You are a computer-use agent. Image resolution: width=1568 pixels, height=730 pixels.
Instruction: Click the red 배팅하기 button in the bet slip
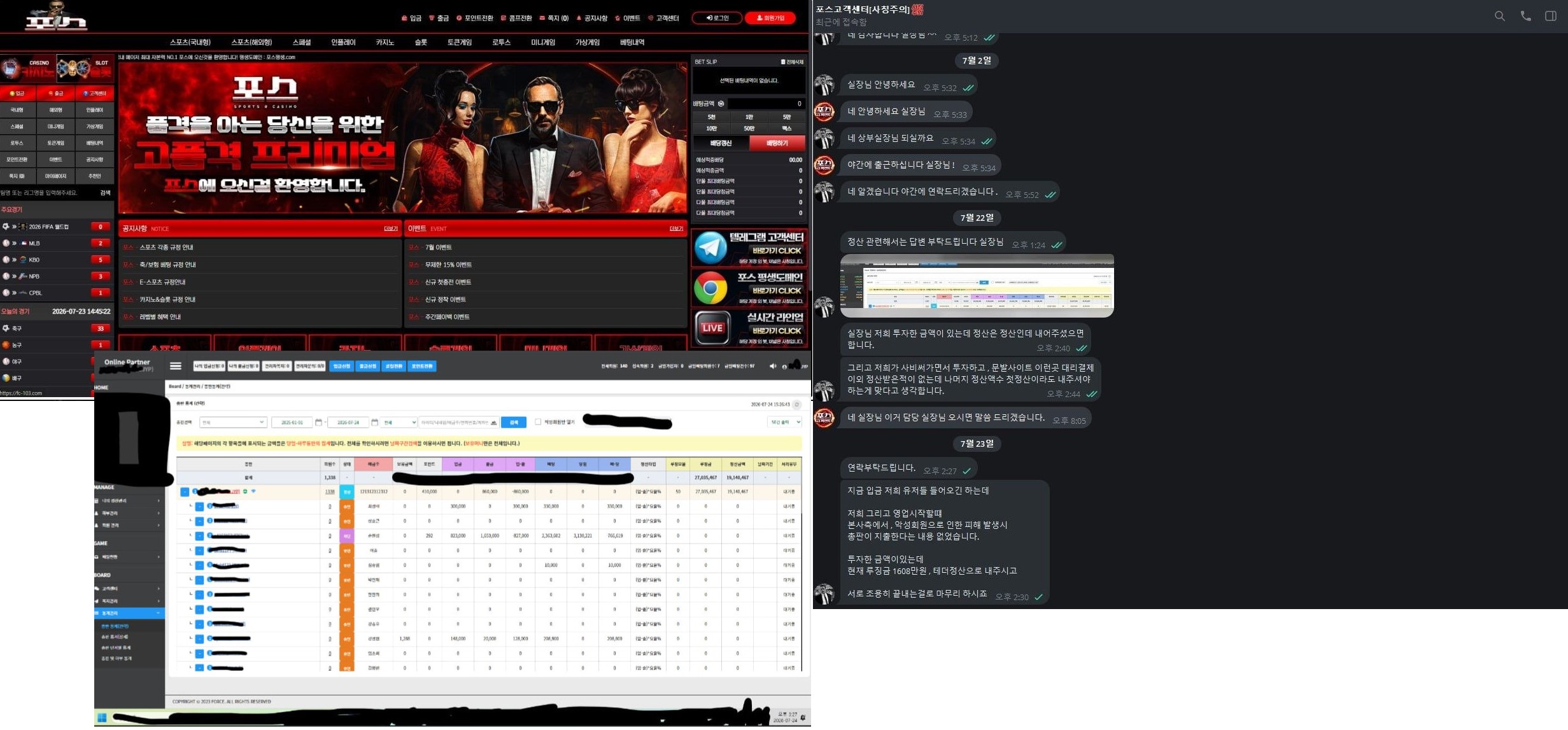[777, 143]
